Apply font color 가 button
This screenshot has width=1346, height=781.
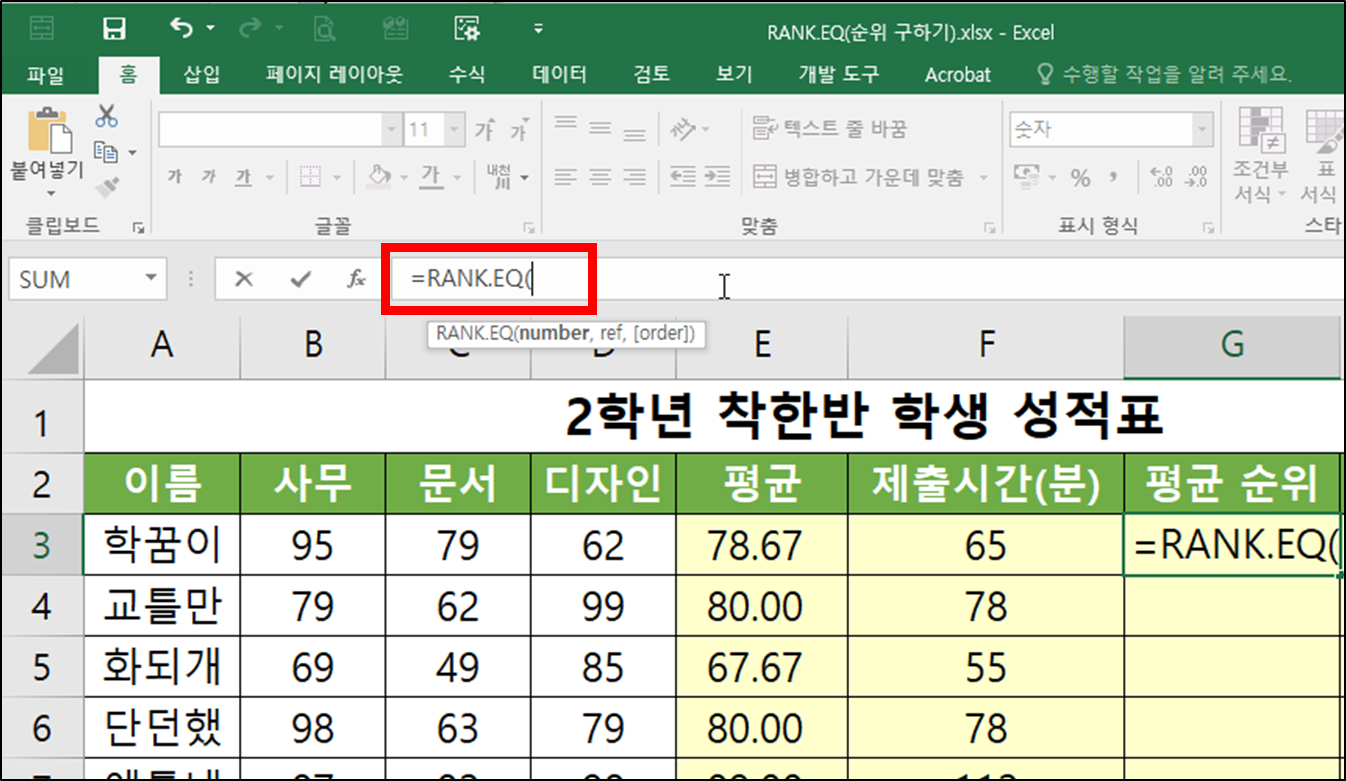click(x=431, y=177)
